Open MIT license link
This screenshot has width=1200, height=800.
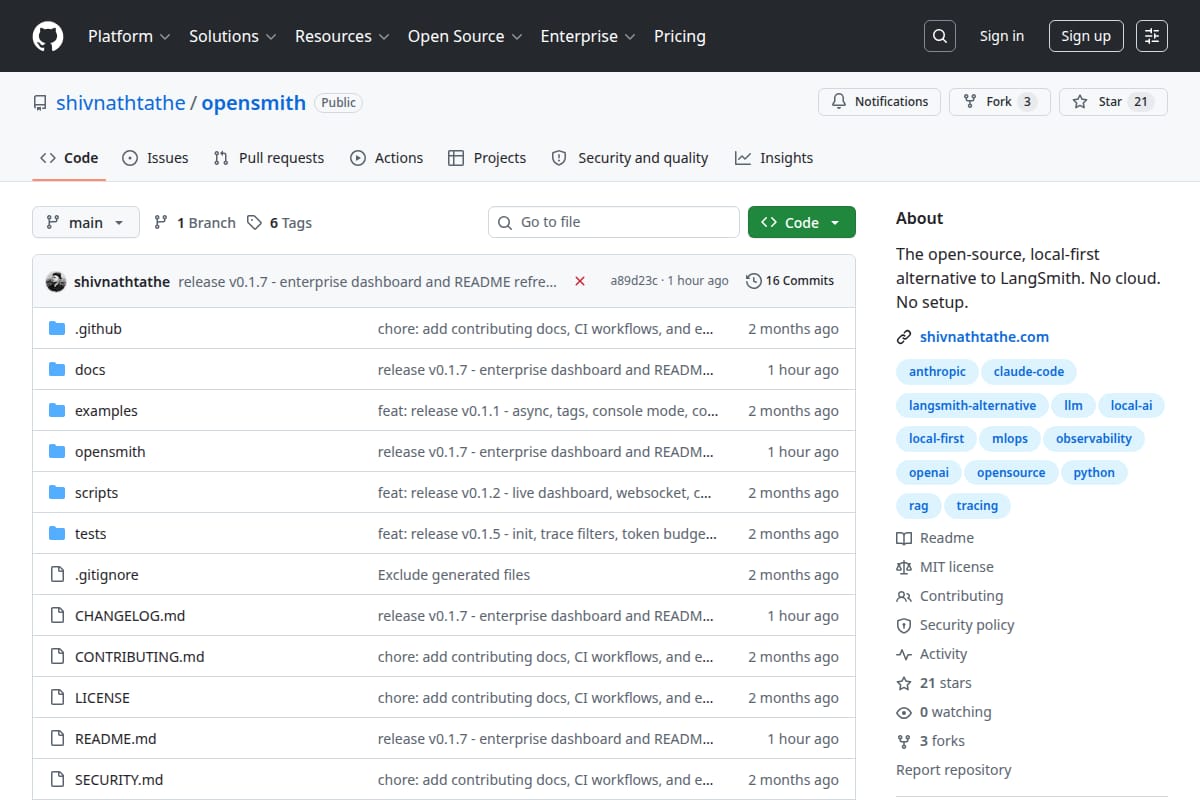click(x=945, y=567)
